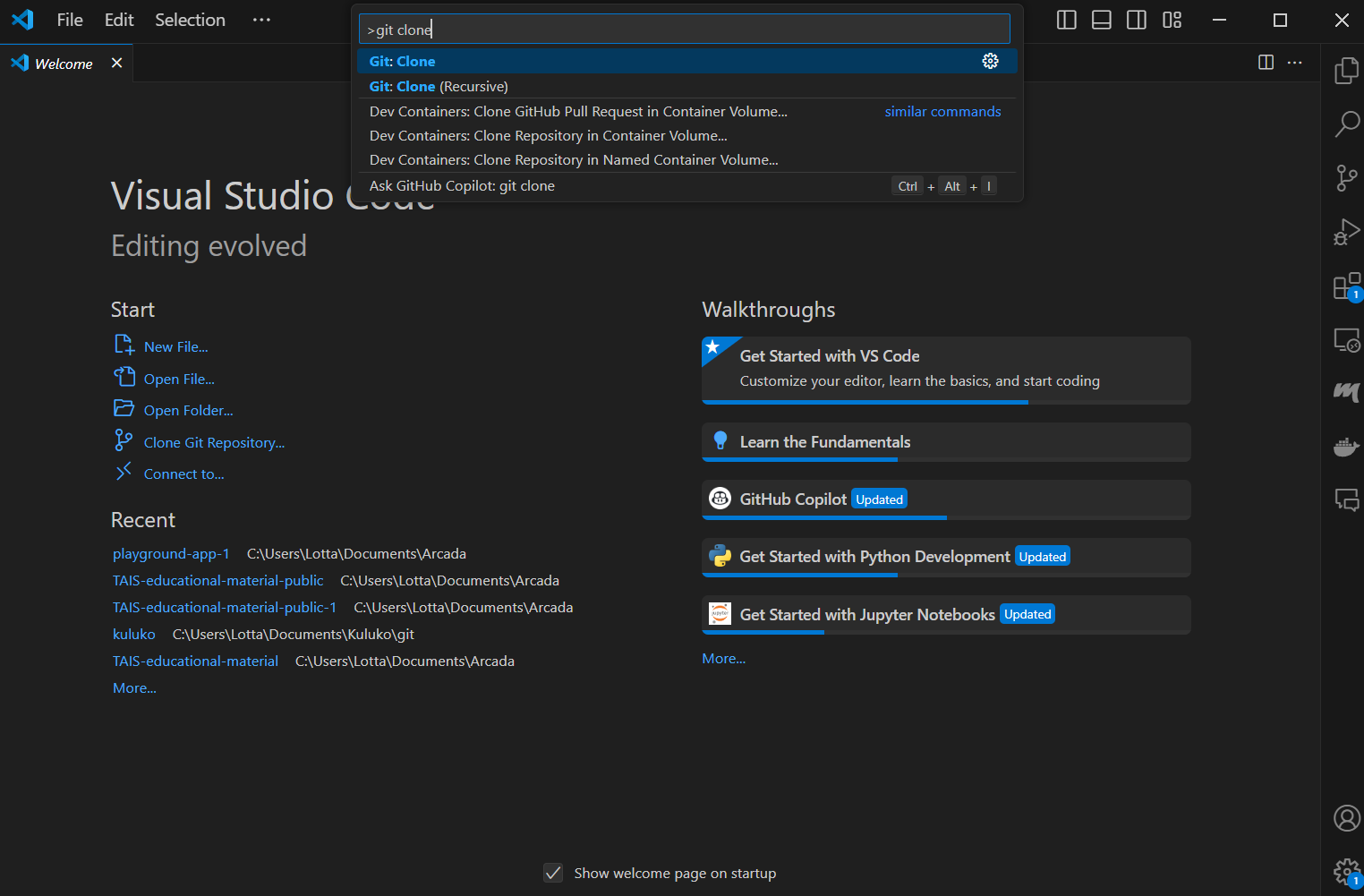Open the Extensions view icon

tap(1346, 286)
